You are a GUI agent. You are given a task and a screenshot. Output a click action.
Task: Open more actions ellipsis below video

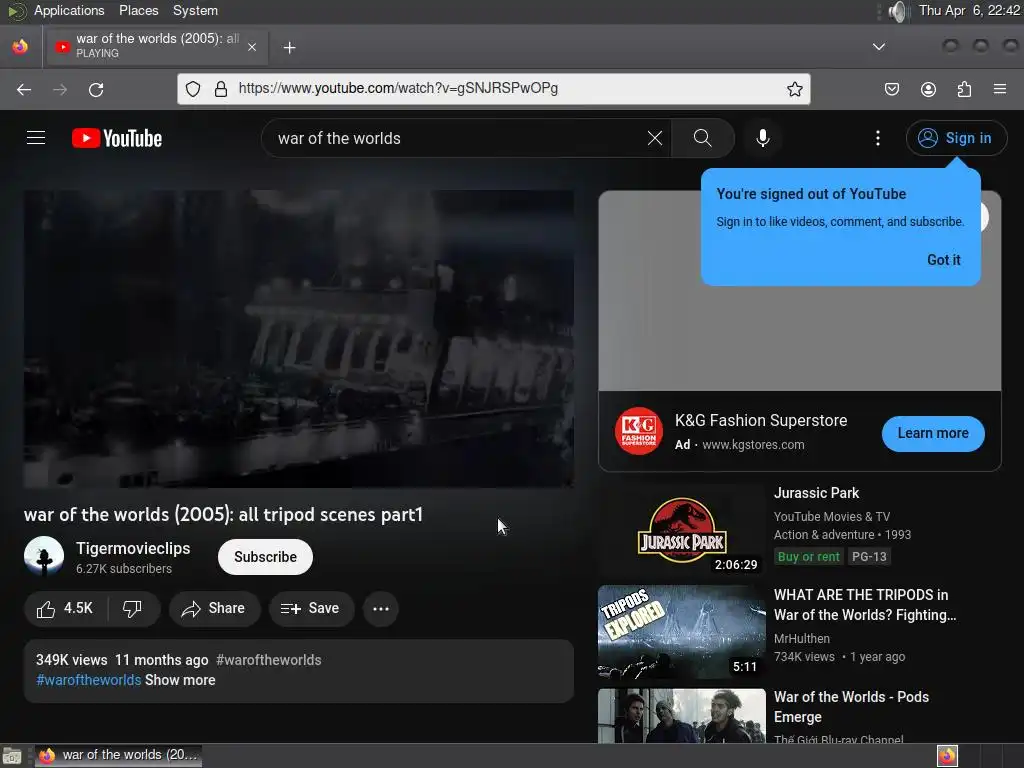[381, 609]
